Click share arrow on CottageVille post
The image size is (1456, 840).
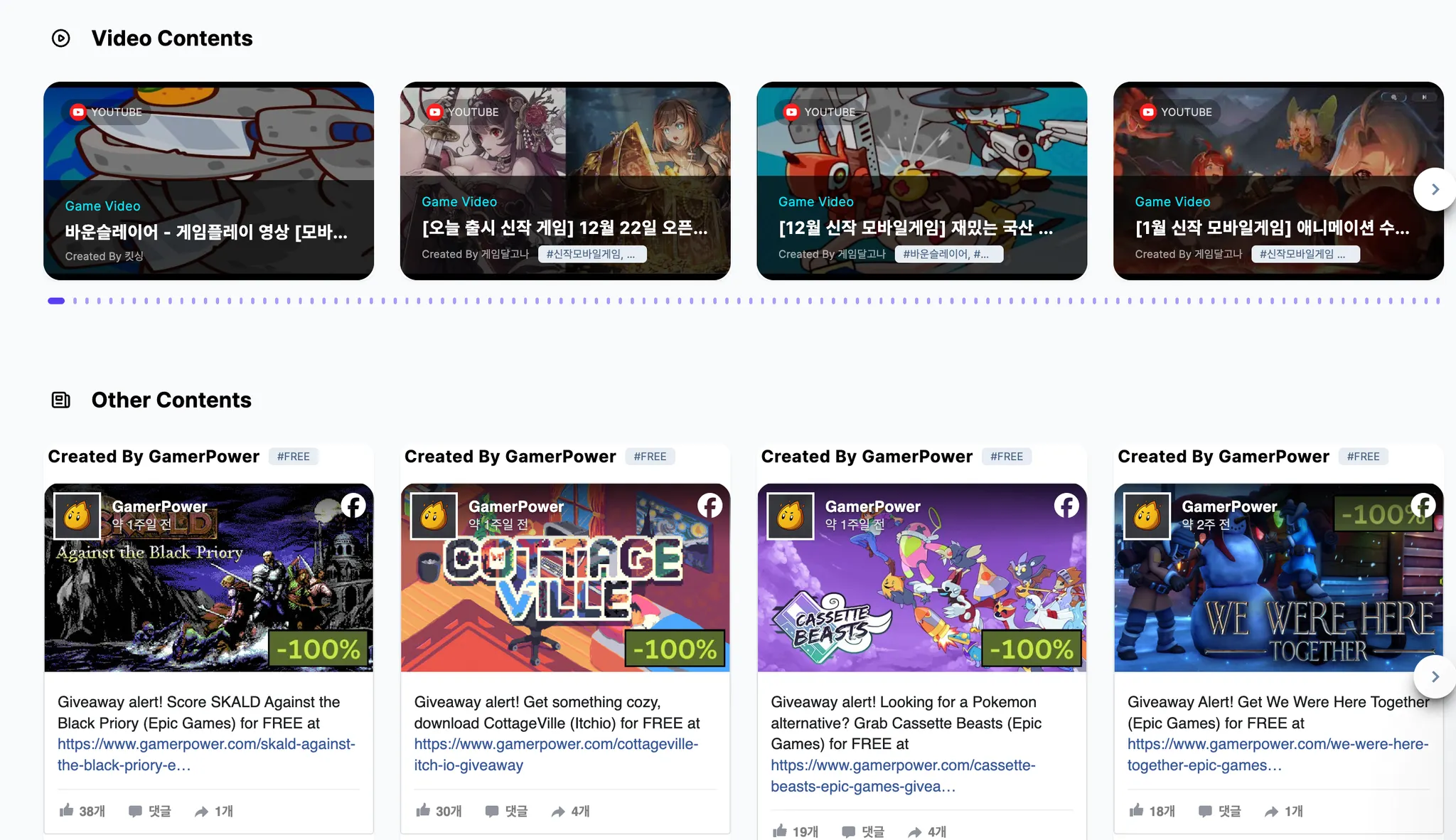coord(558,812)
